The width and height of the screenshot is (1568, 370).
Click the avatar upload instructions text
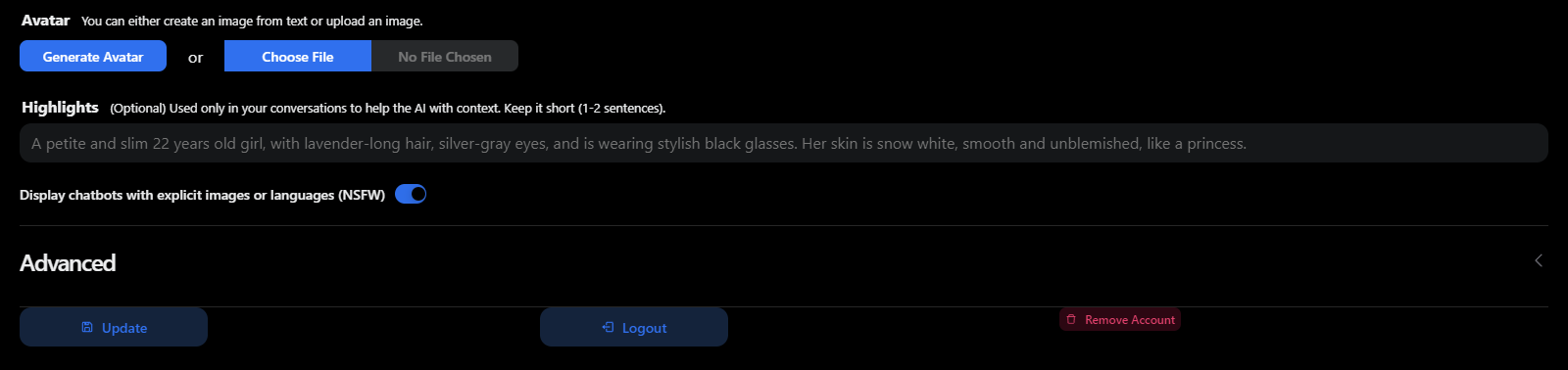[x=252, y=22]
